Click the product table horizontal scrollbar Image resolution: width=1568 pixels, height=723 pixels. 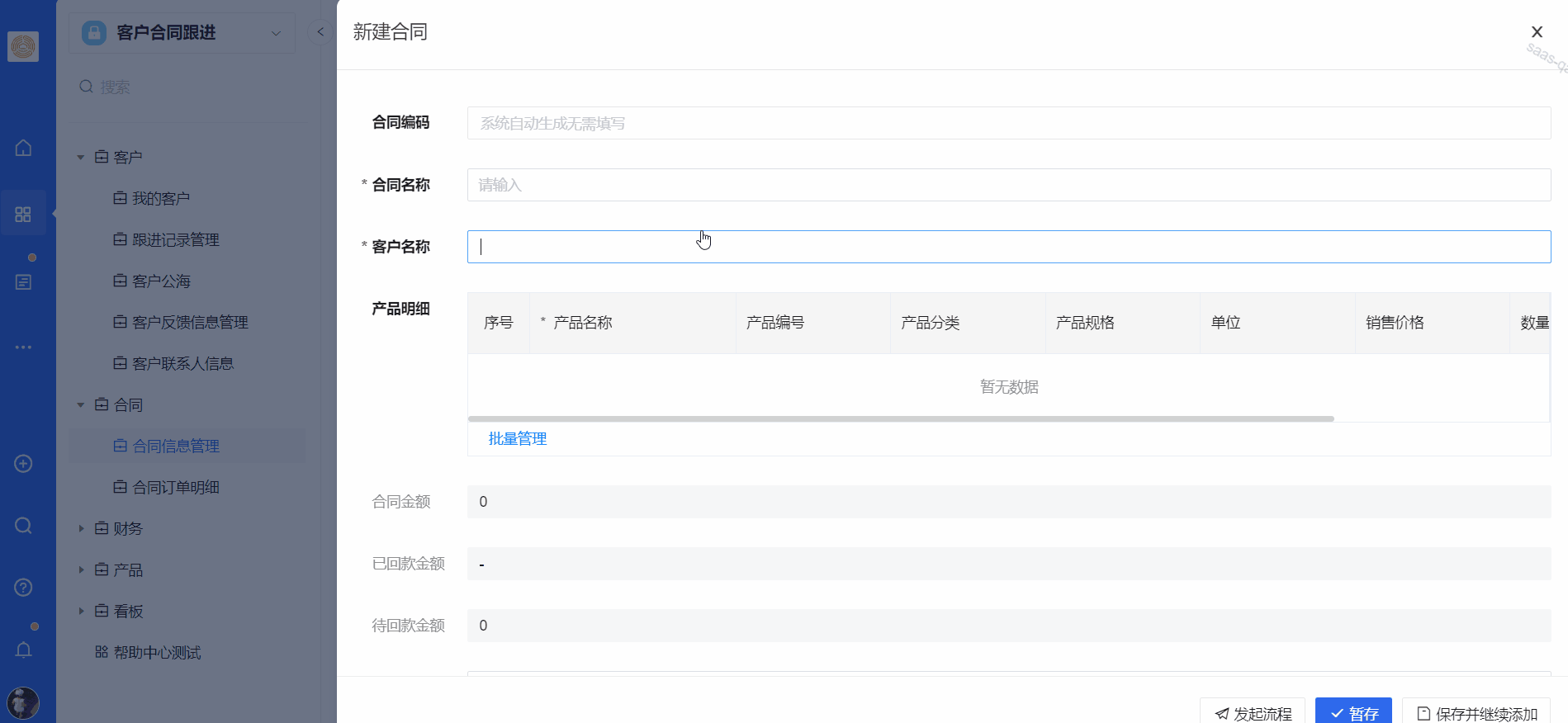tap(900, 419)
